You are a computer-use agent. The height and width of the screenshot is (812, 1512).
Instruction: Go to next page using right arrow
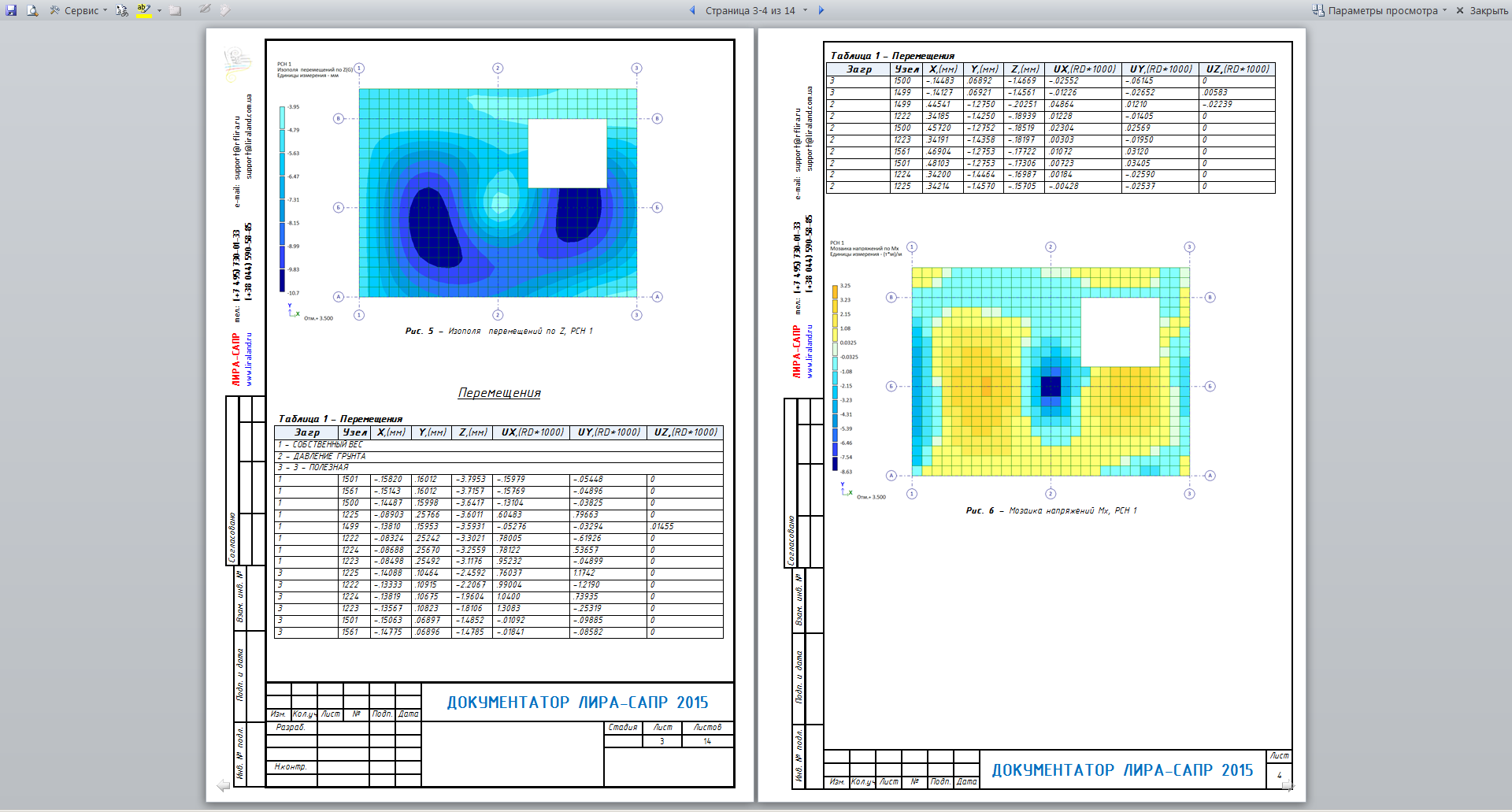(x=821, y=10)
